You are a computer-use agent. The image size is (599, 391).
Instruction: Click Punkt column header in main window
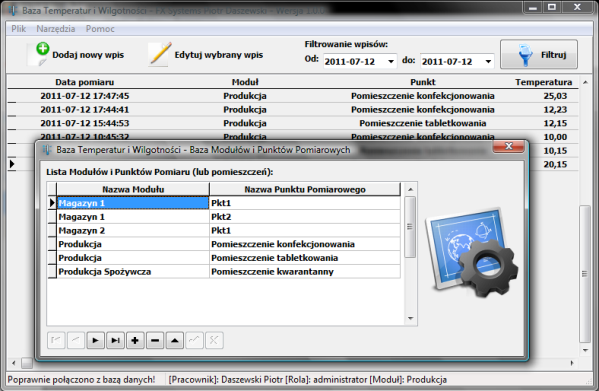[423, 82]
